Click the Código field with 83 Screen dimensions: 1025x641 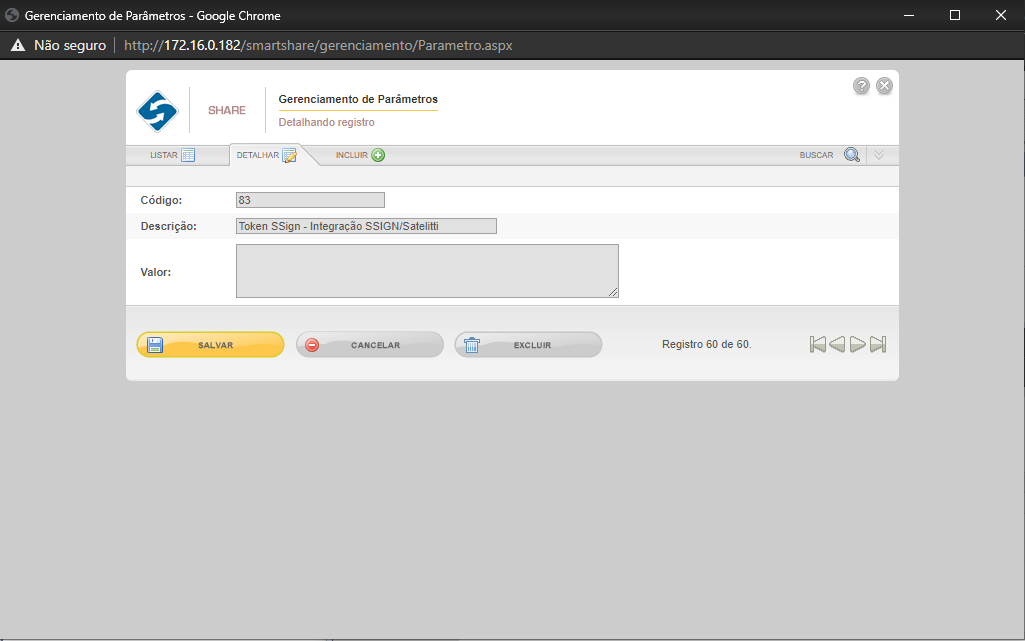[x=310, y=200]
